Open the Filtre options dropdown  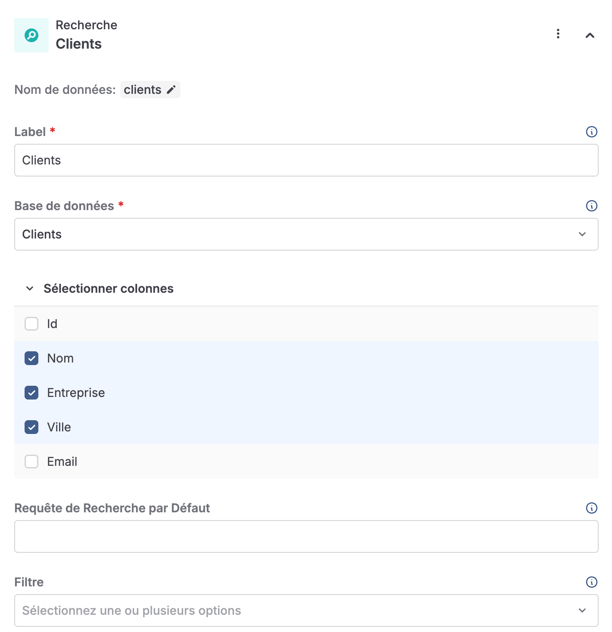[x=306, y=610]
